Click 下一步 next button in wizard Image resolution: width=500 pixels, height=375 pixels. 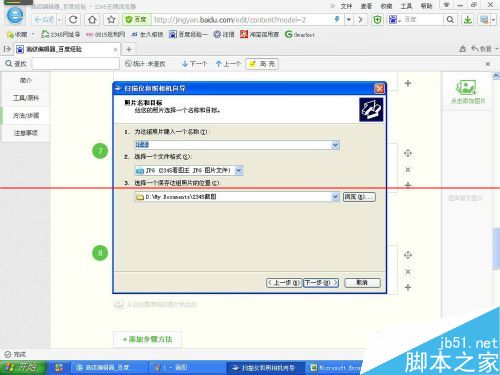coord(321,283)
